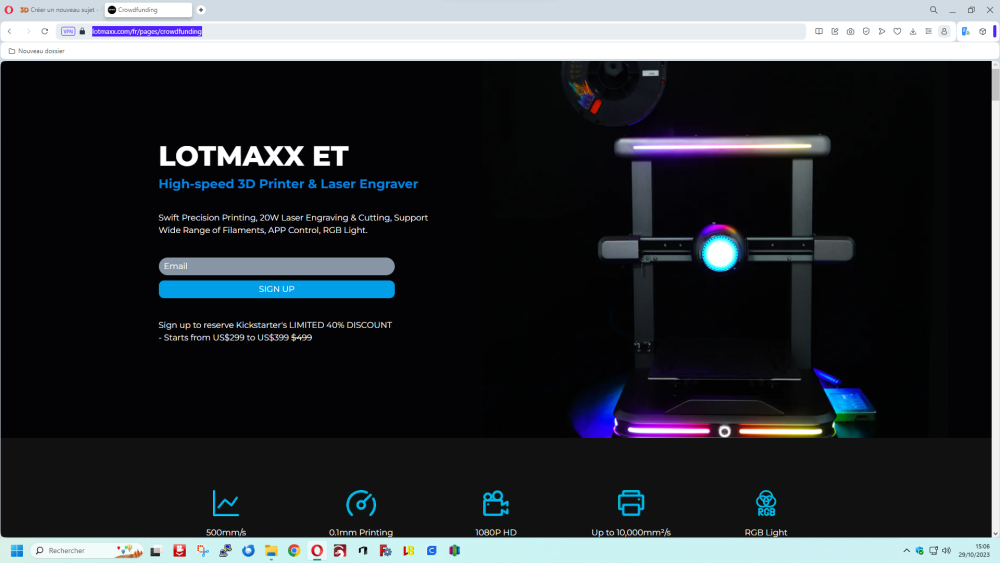Open Task View on the taskbar
The height and width of the screenshot is (563, 1000).
tap(156, 550)
